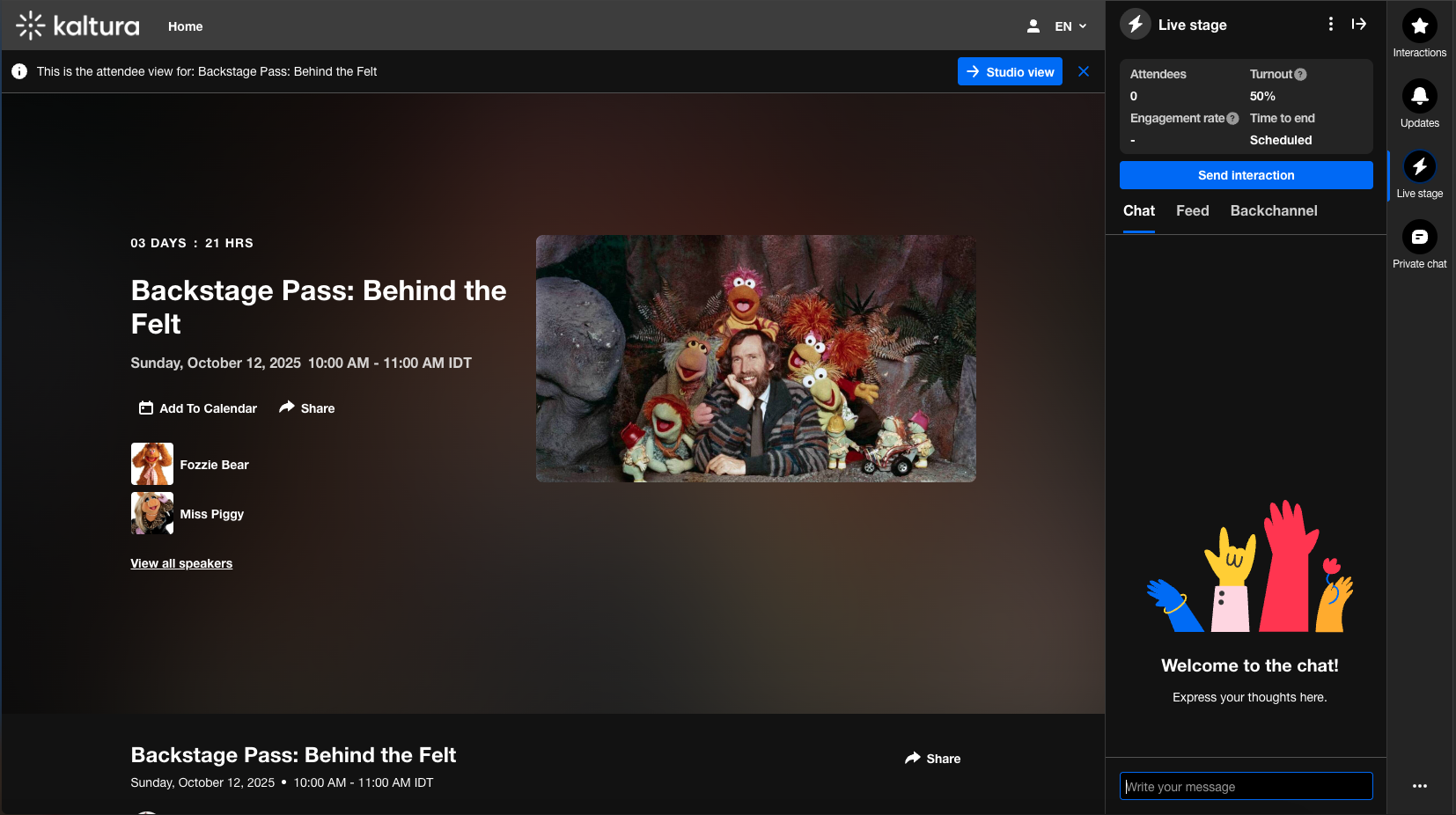Show Turnout help tooltip icon
Screen dimensions: 1456x815
pyautogui.click(x=1301, y=75)
